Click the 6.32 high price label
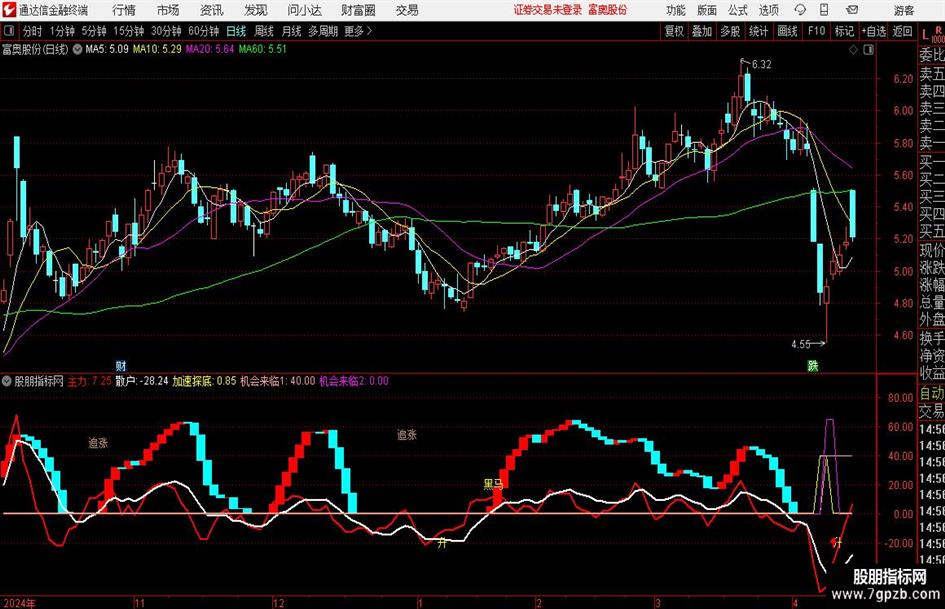The width and height of the screenshot is (945, 609). click(x=762, y=65)
